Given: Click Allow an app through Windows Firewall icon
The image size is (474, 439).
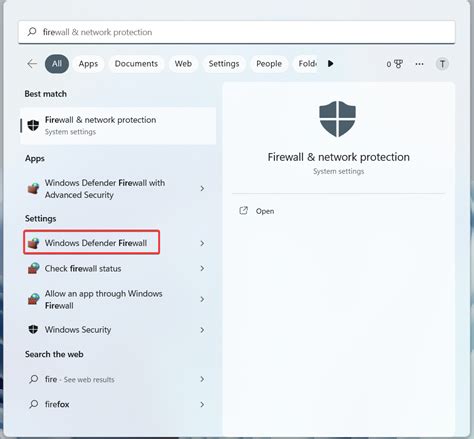Looking at the screenshot, I should (33, 299).
